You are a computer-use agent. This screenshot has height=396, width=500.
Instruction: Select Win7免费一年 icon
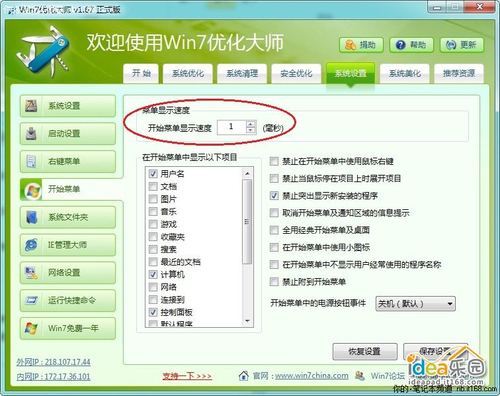click(31, 328)
